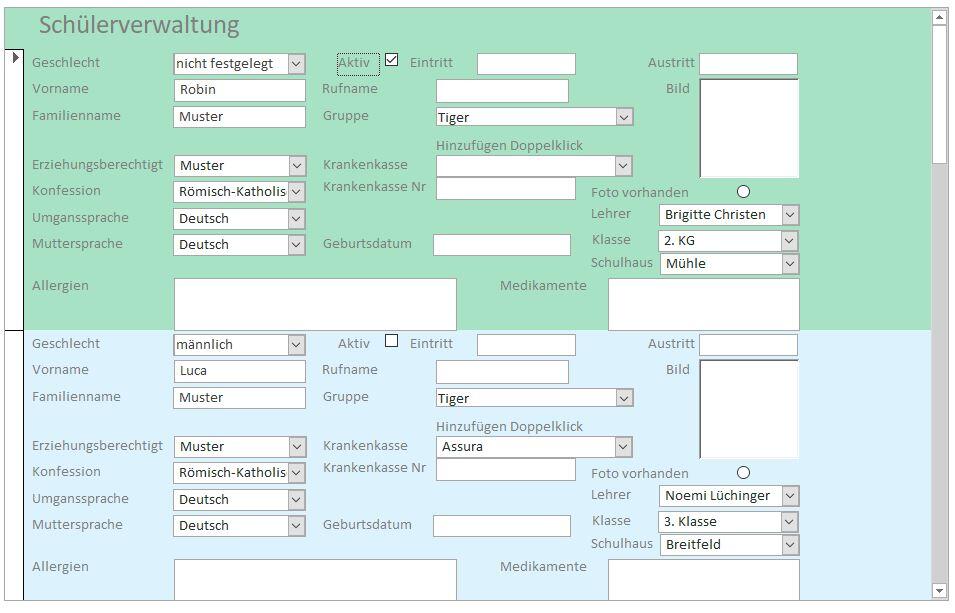This screenshot has height=613, width=955.
Task: Expand Klasse dropdown showing 2. KG
Action: (790, 241)
